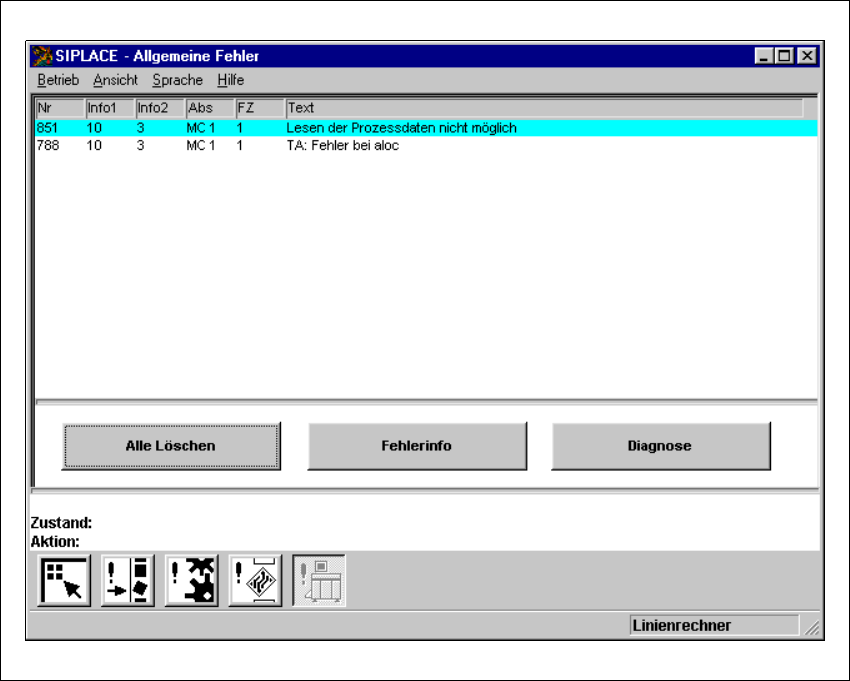
Task: Click the Aktion: label
Action: [55, 542]
